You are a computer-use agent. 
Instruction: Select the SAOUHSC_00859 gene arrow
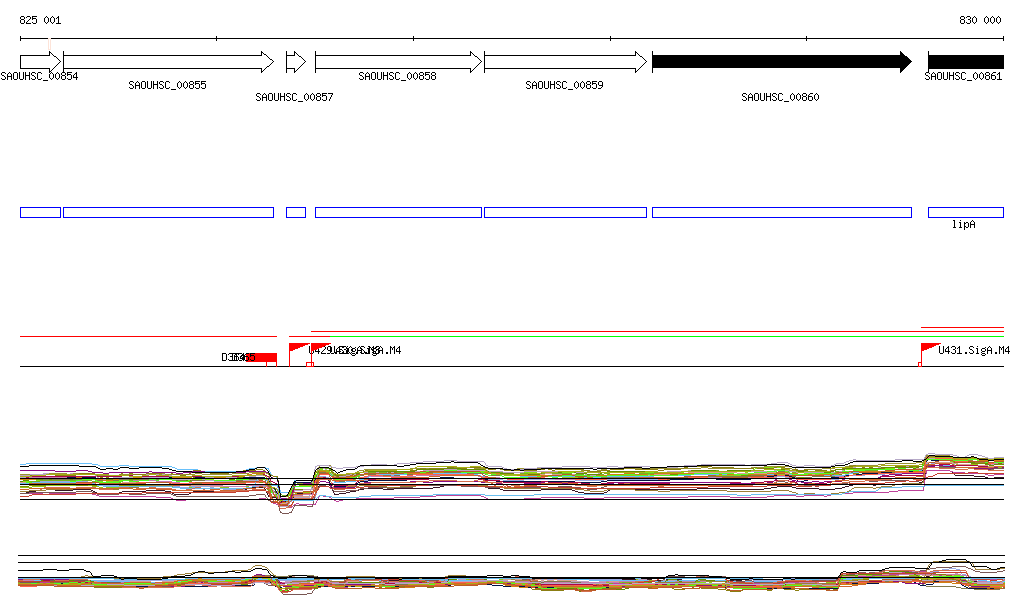click(565, 62)
